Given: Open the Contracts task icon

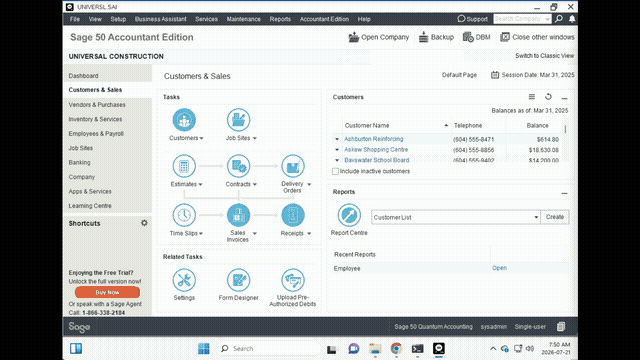Looking at the screenshot, I should (x=238, y=166).
